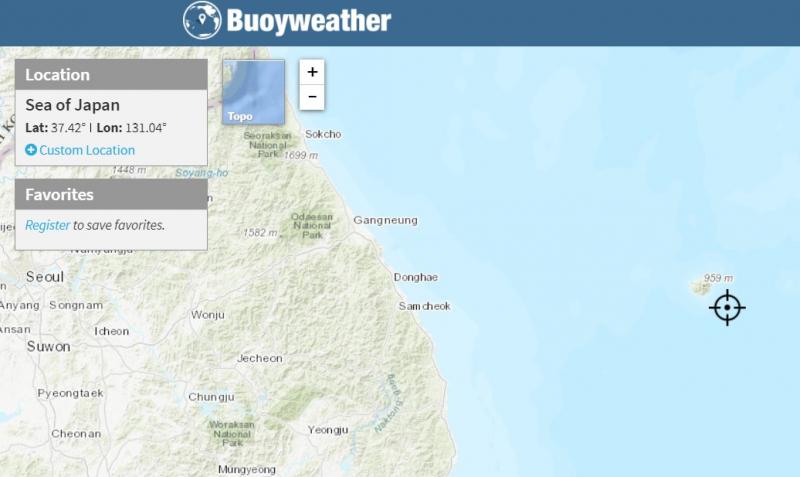This screenshot has width=800, height=477.
Task: Click the Seoul city label on map
Action: tap(45, 276)
